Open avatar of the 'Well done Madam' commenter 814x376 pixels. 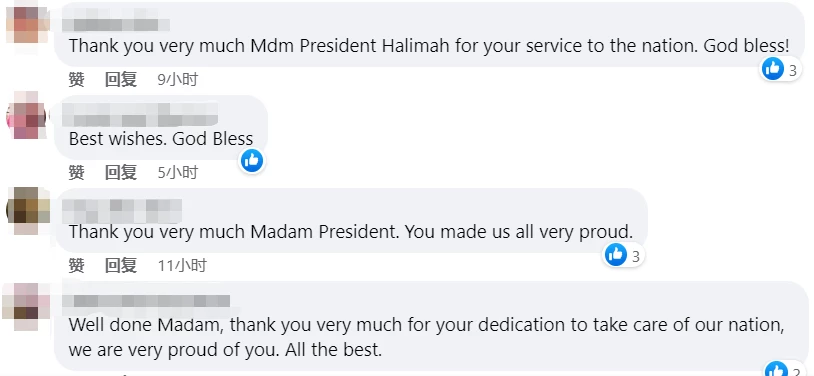point(26,306)
